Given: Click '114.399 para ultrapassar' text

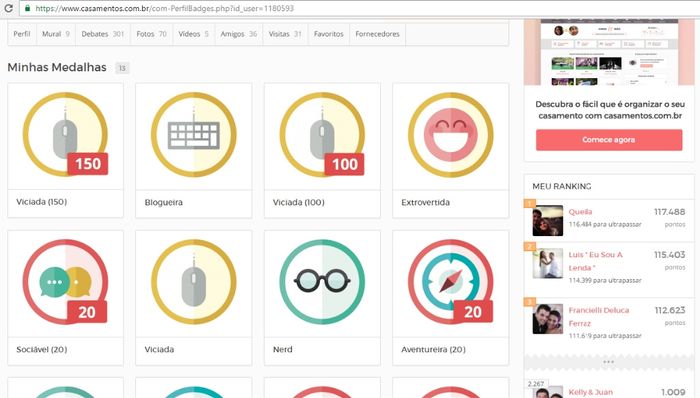Looking at the screenshot, I should click(x=605, y=280).
